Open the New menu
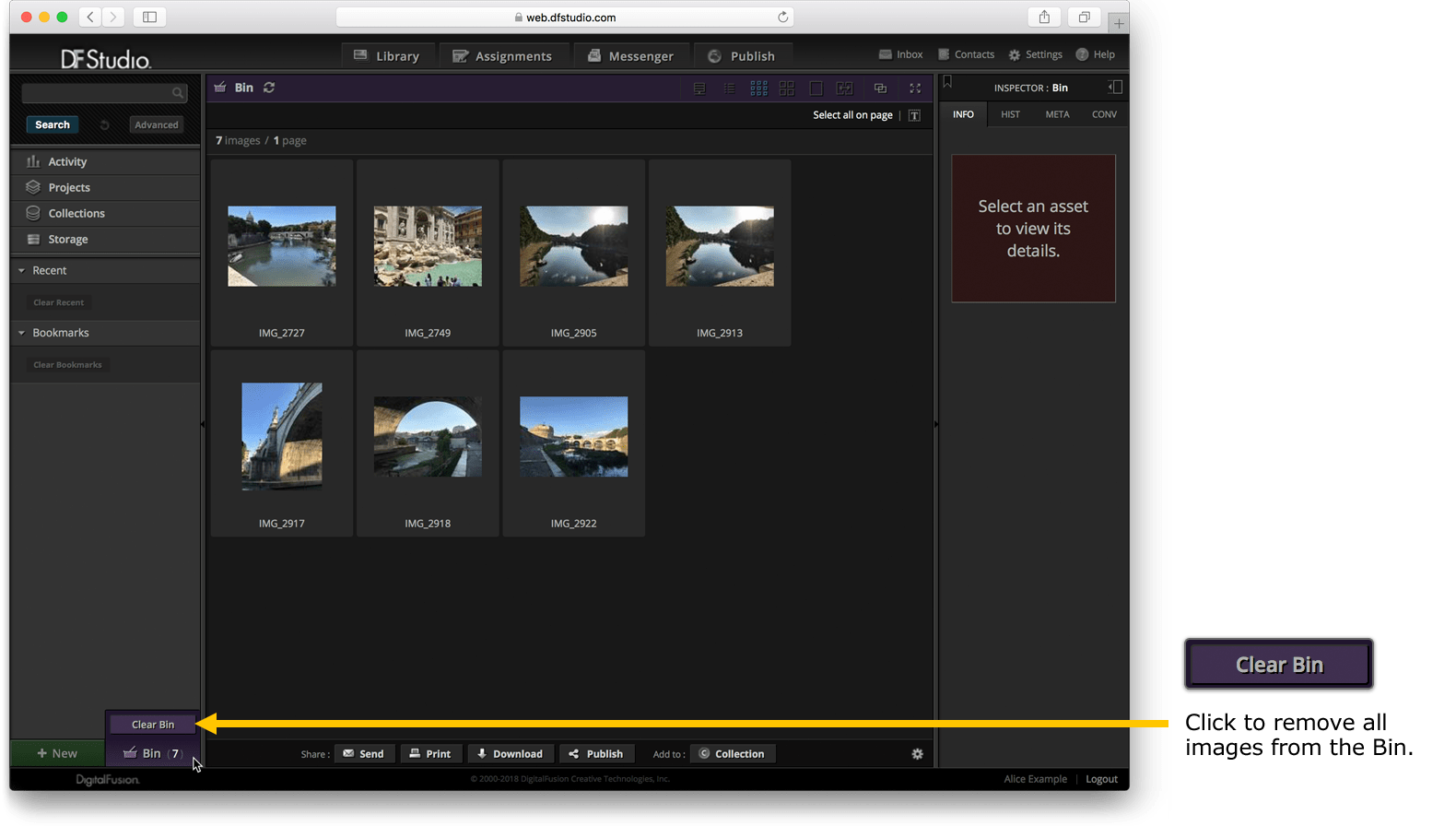Image resolution: width=1456 pixels, height=826 pixels. (x=57, y=753)
